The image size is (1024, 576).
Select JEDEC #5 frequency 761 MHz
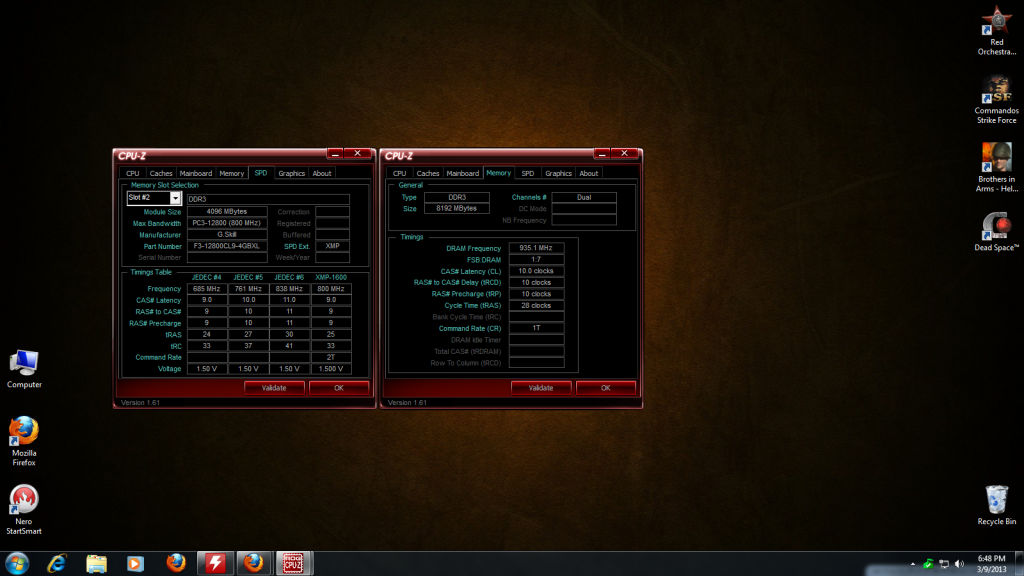point(248,289)
